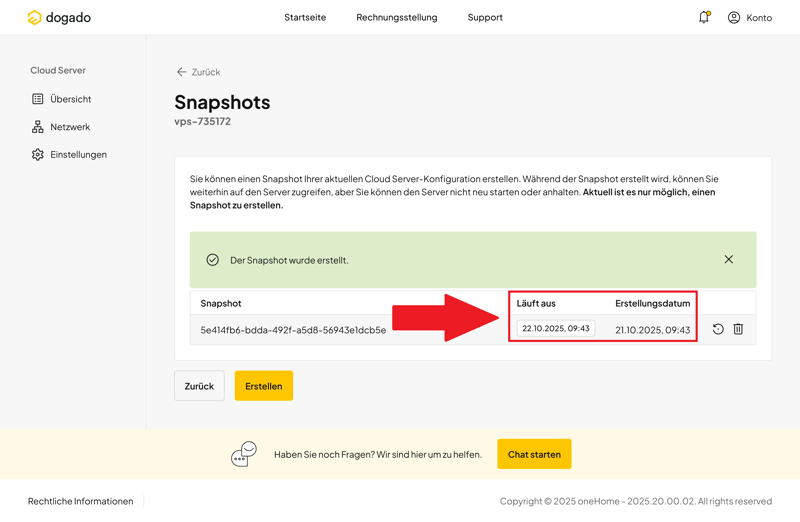Dismiss the snapshot created success message

728,260
